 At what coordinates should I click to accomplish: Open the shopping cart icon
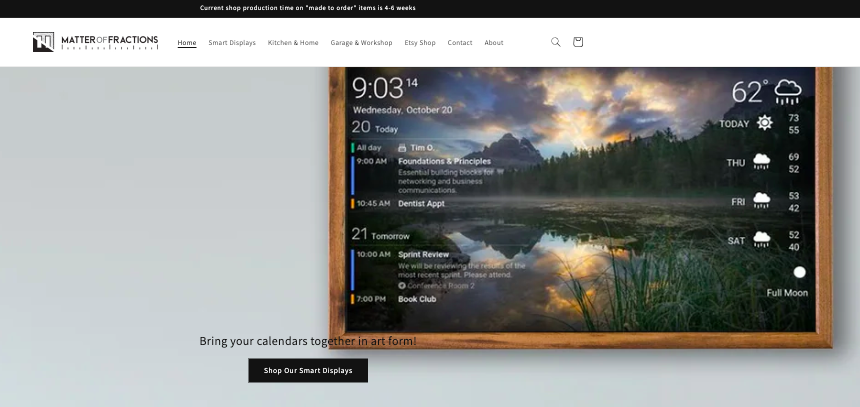coord(578,42)
